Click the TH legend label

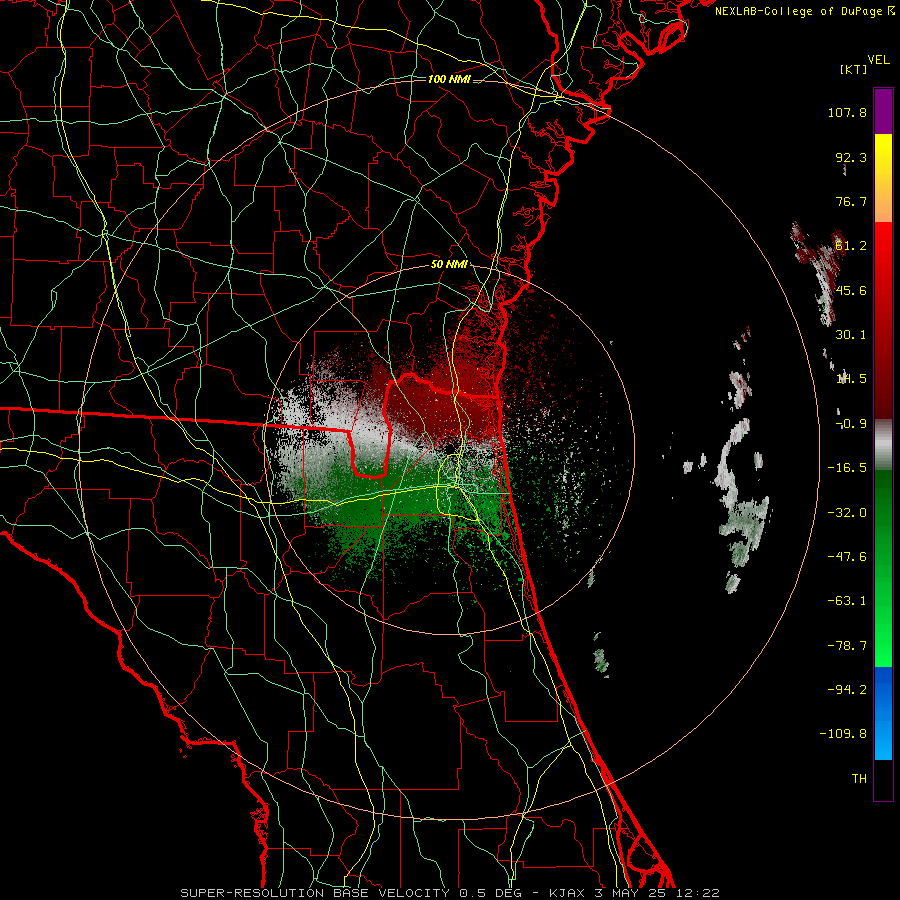click(x=859, y=779)
